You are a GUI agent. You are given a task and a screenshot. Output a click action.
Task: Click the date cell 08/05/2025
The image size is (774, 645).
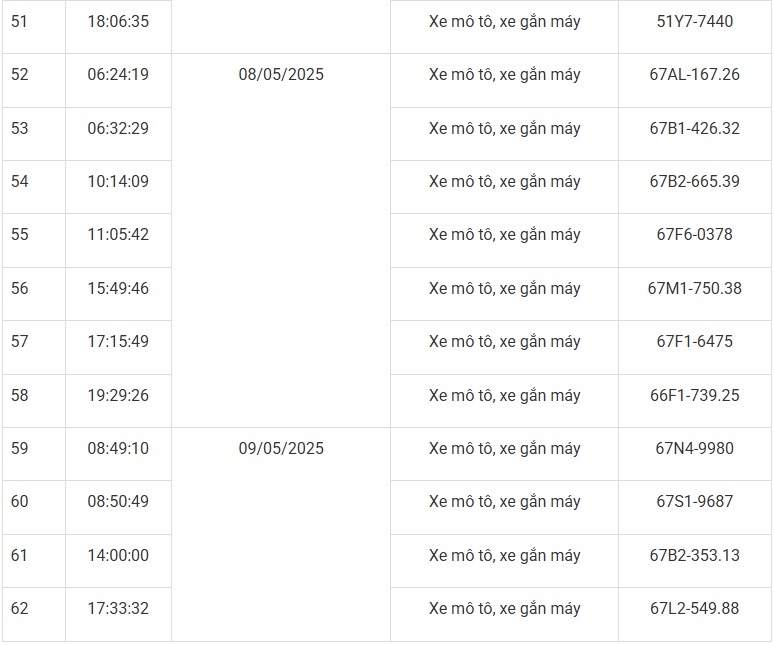click(x=281, y=75)
